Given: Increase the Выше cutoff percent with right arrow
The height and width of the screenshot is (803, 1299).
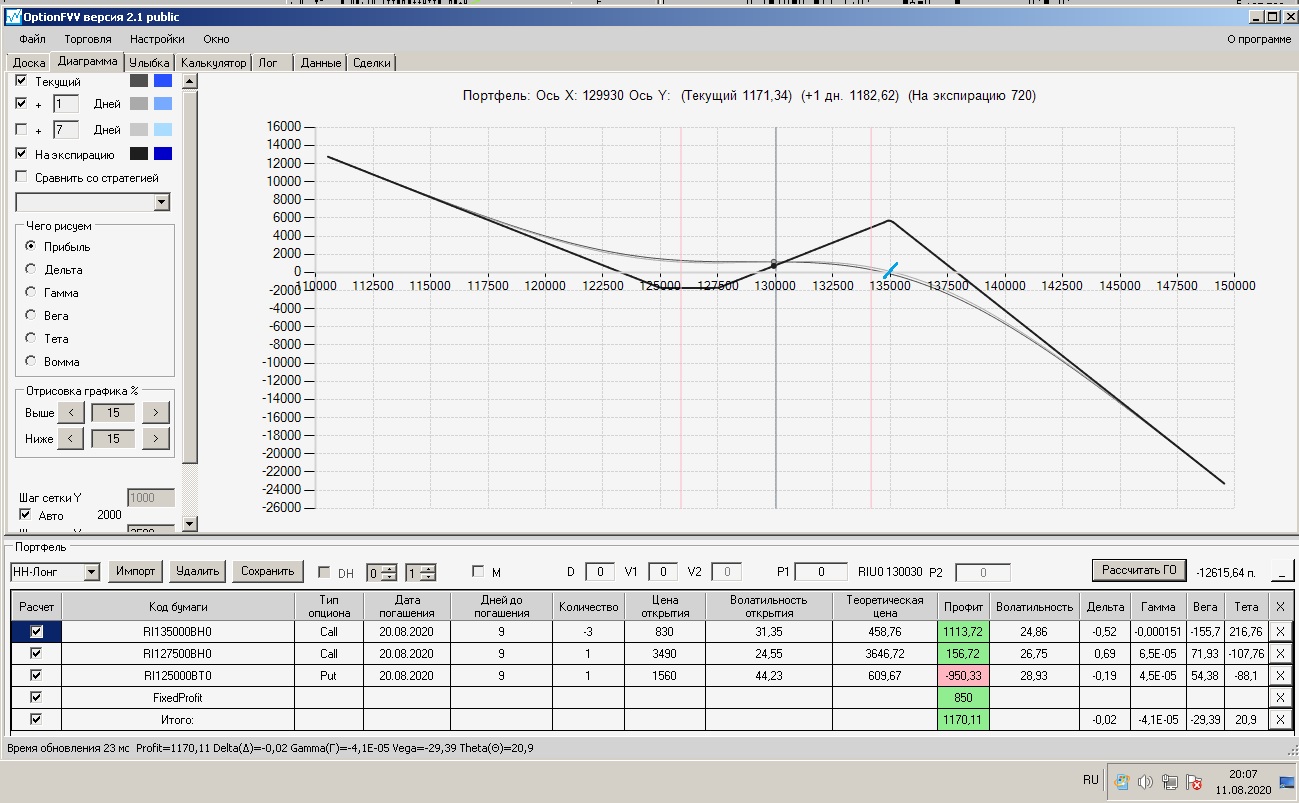Looking at the screenshot, I should tap(156, 413).
